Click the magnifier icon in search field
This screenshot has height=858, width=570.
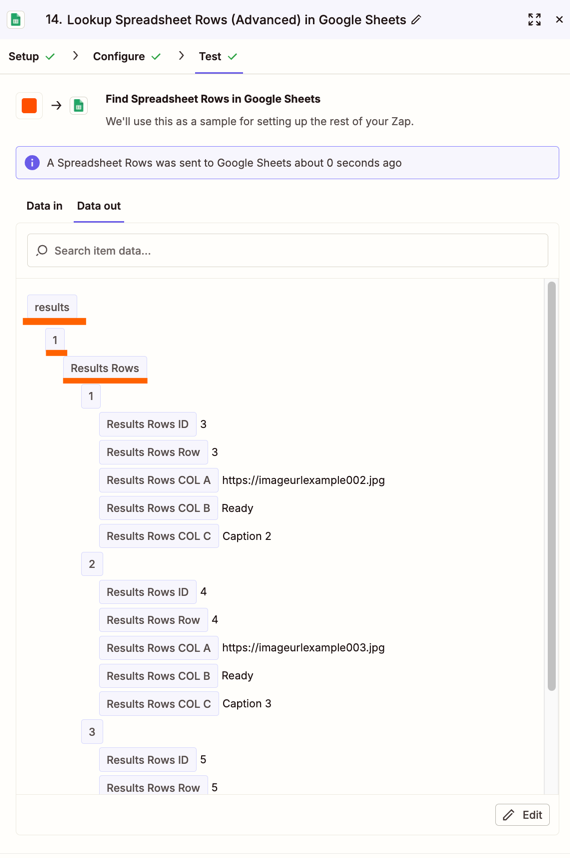[42, 251]
